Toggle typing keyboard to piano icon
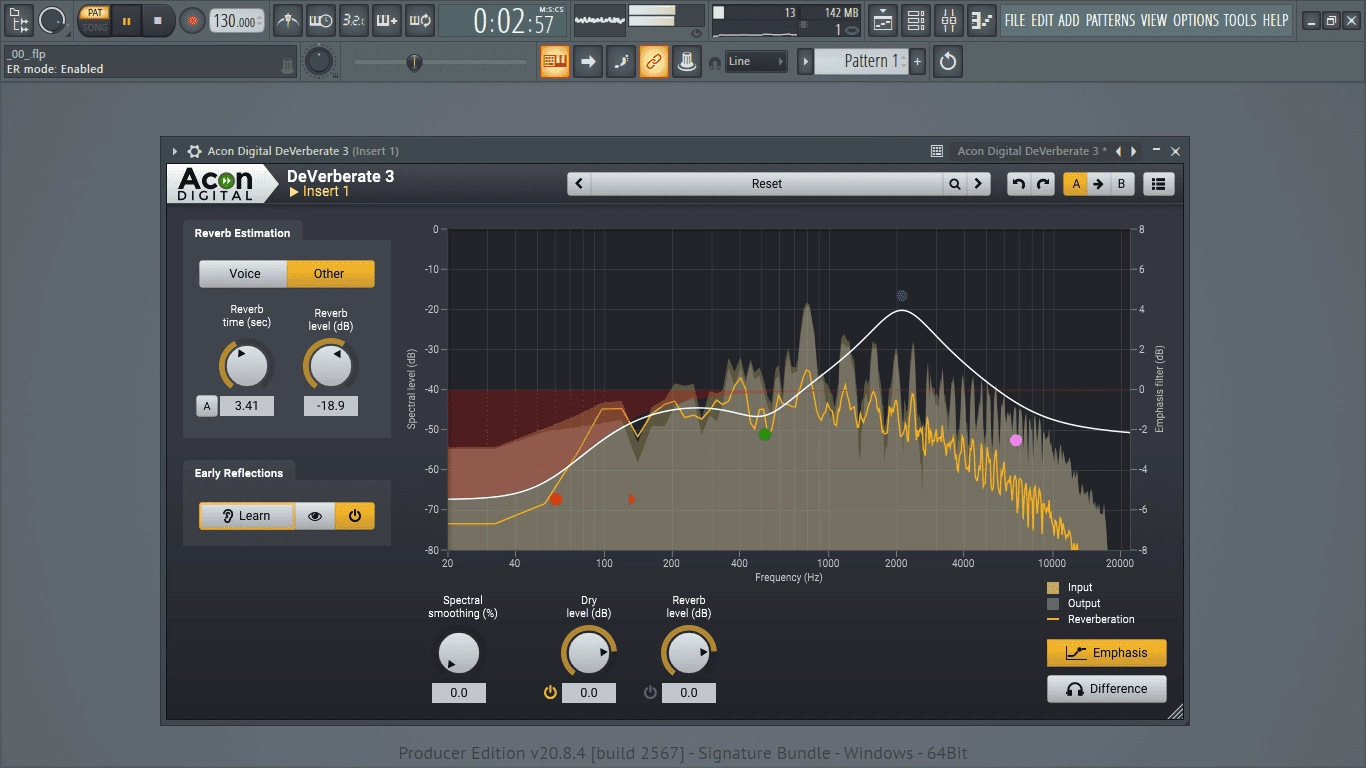 (x=555, y=62)
